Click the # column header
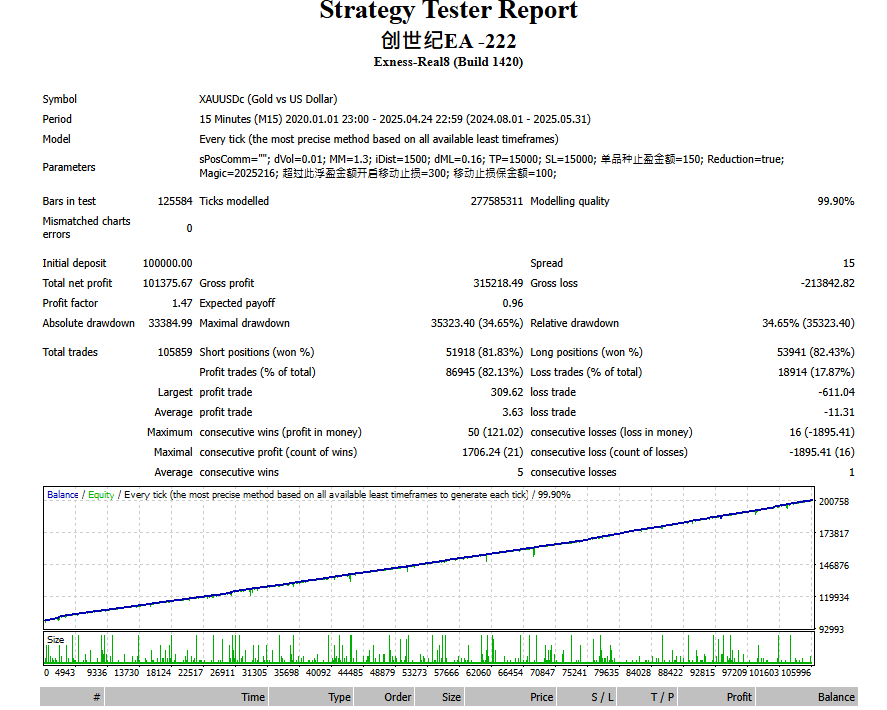This screenshot has width=887, height=710. pyautogui.click(x=72, y=697)
